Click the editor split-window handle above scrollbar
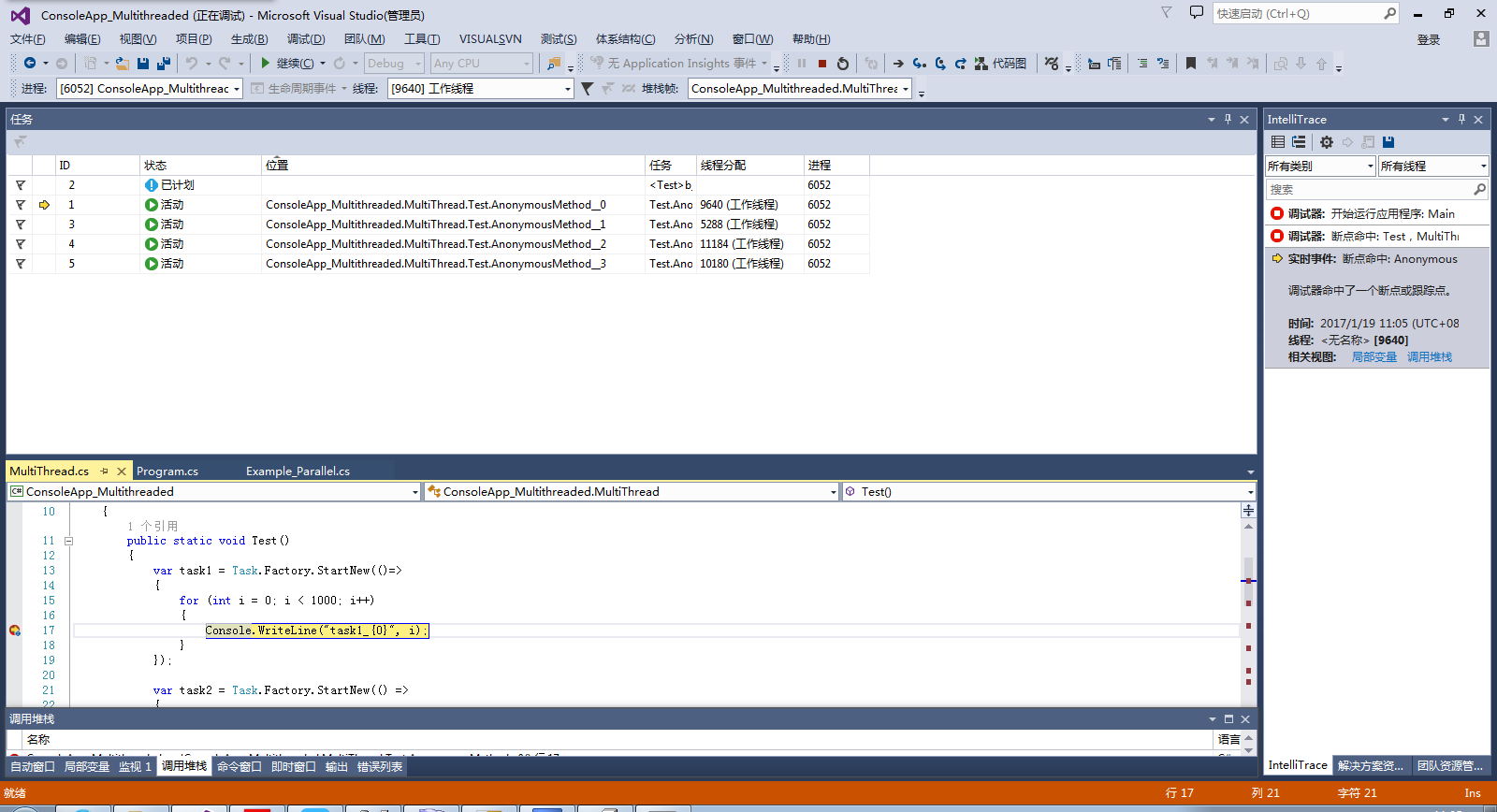 point(1248,510)
